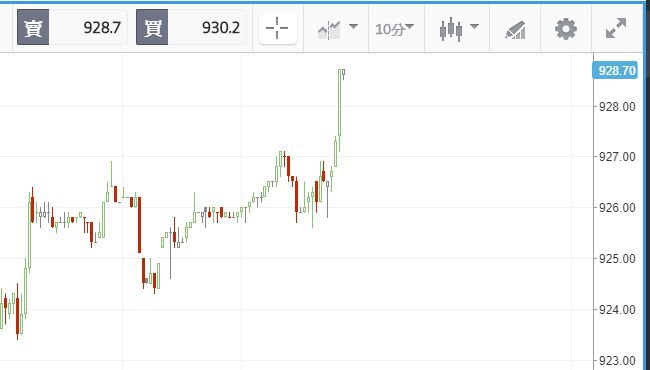Click the 927.00 price axis label

(617, 157)
